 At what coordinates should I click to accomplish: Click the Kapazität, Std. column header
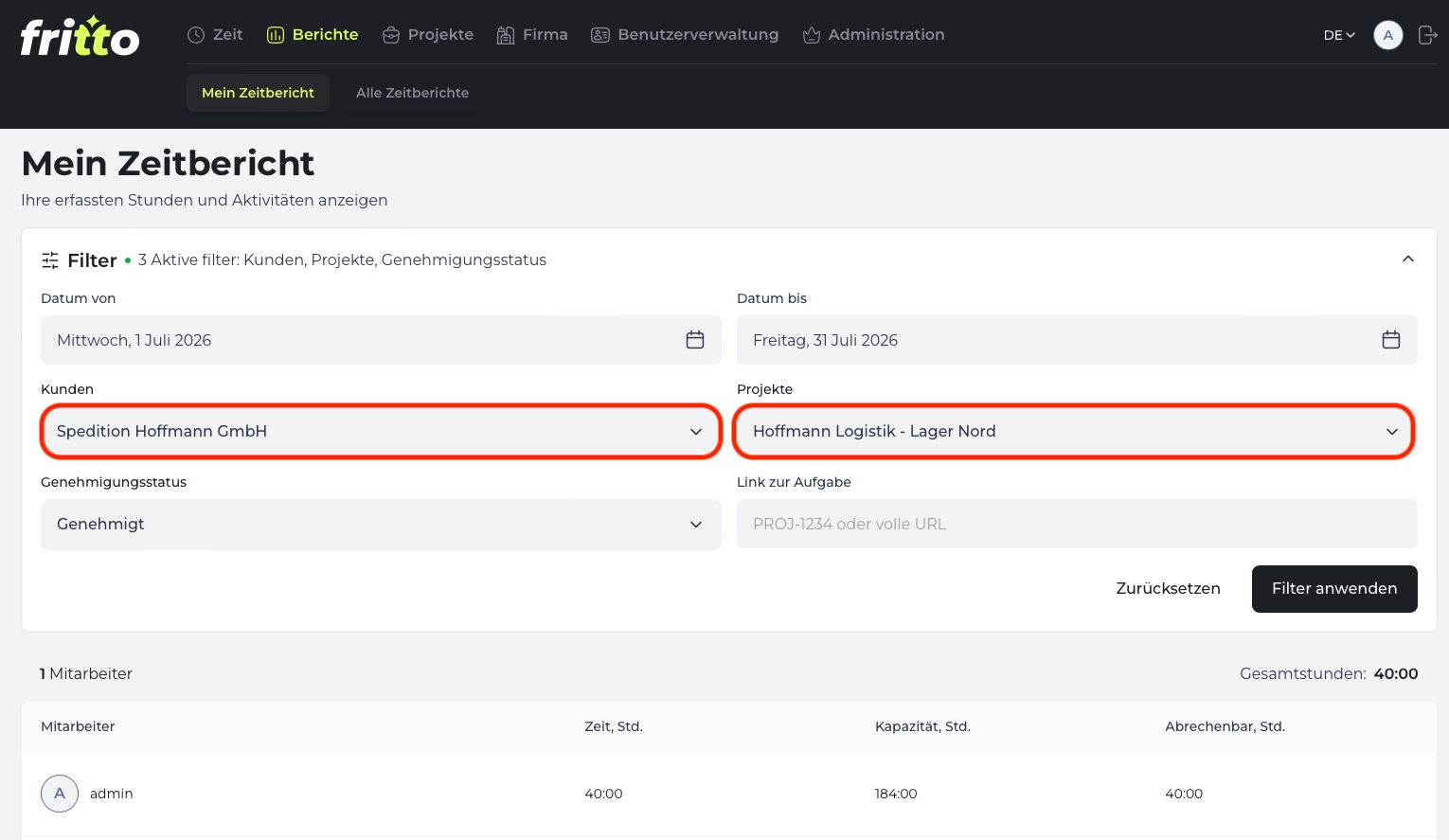922,726
